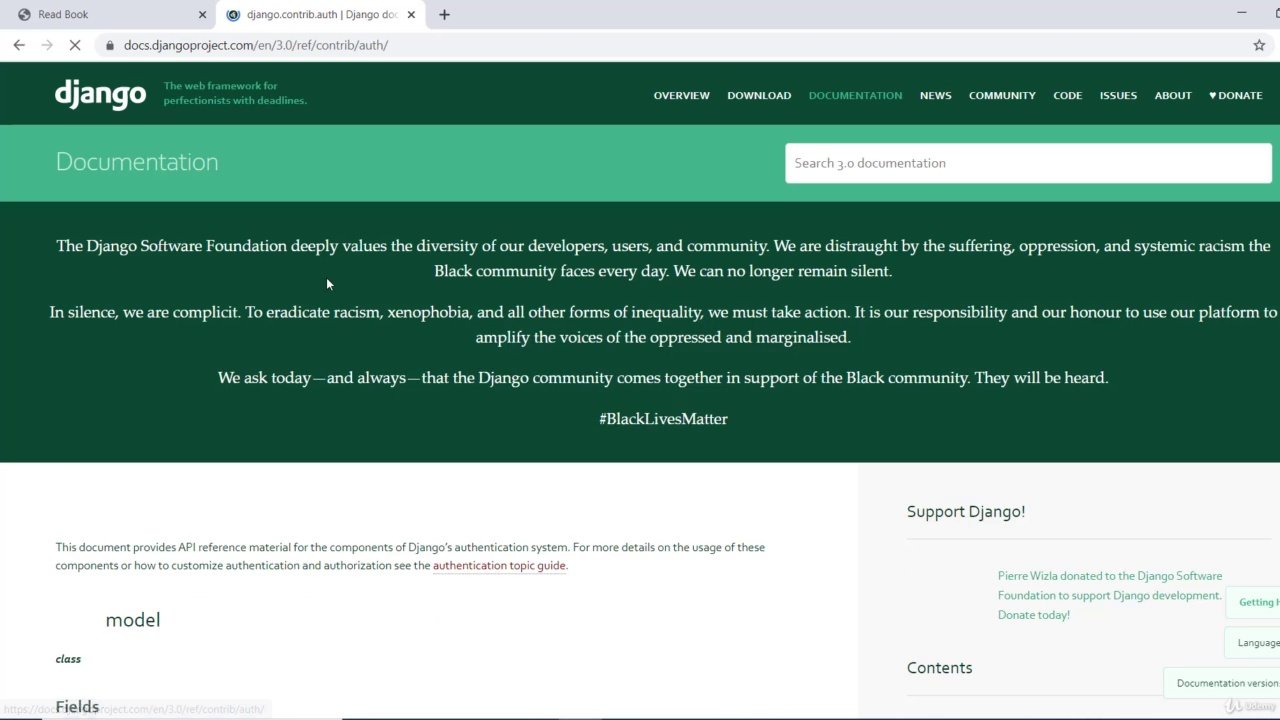Viewport: 1280px width, 720px height.
Task: Open the News nav item
Action: click(935, 95)
